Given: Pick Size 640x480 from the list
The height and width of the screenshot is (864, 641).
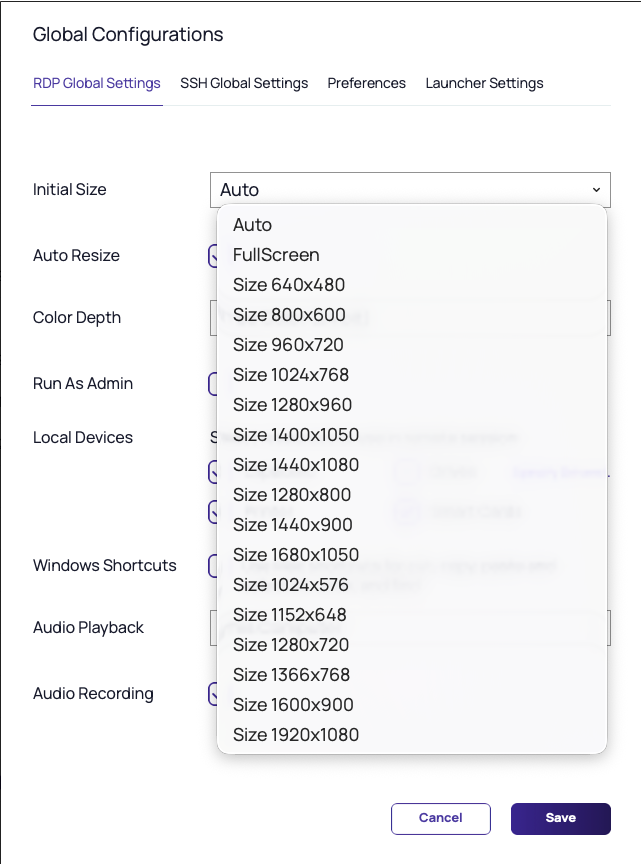Looking at the screenshot, I should point(289,285).
